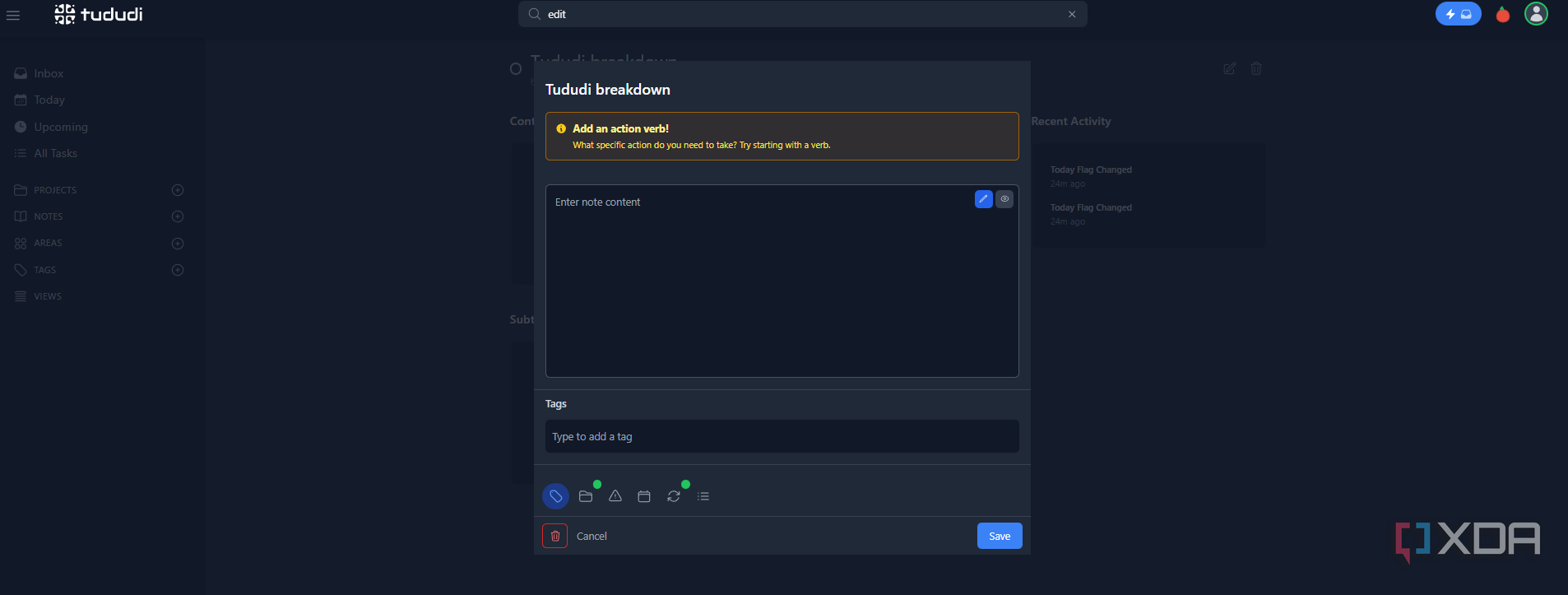Click the task title 'Tududi breakdown'
This screenshot has width=1568, height=595.
coord(608,90)
